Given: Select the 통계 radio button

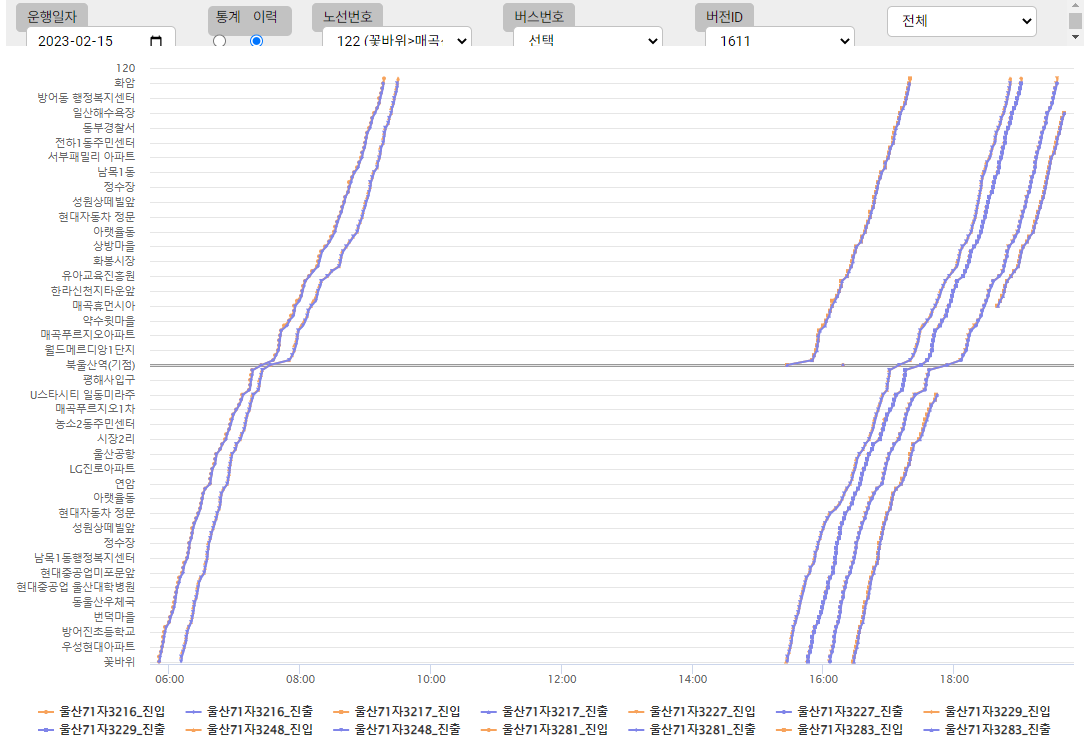Looking at the screenshot, I should click(x=219, y=41).
